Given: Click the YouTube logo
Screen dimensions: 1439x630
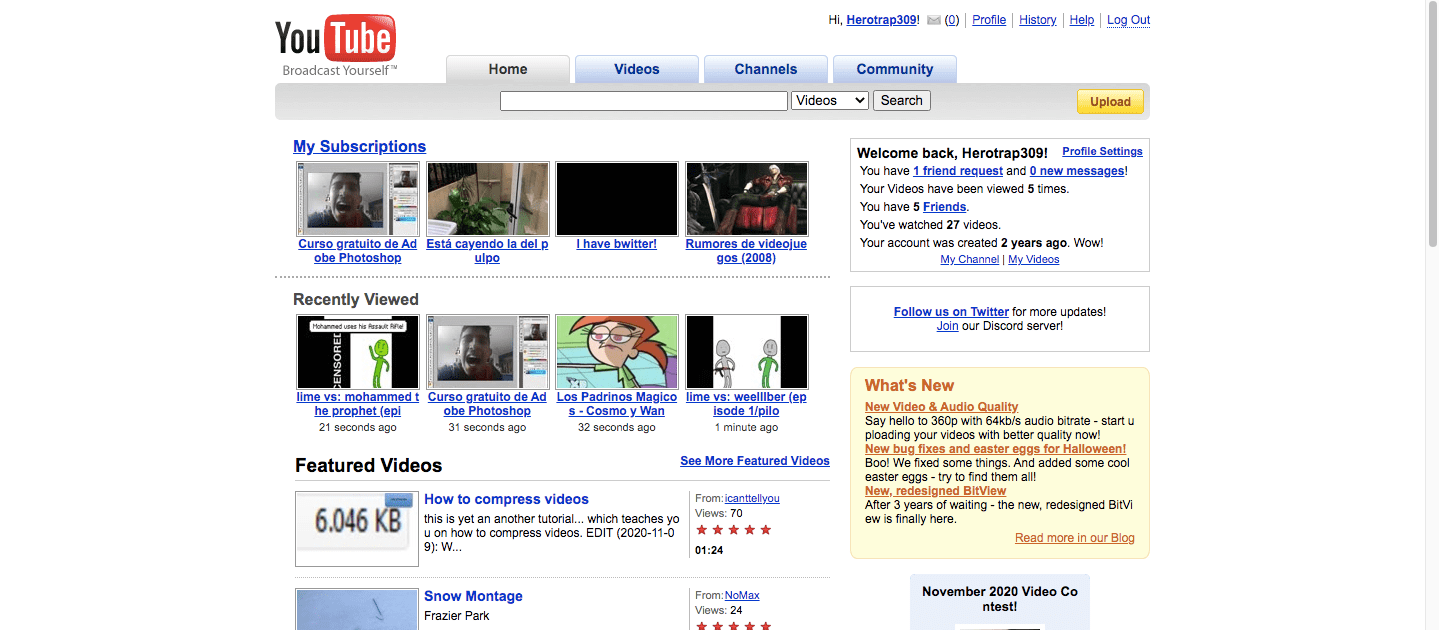Looking at the screenshot, I should coord(334,34).
